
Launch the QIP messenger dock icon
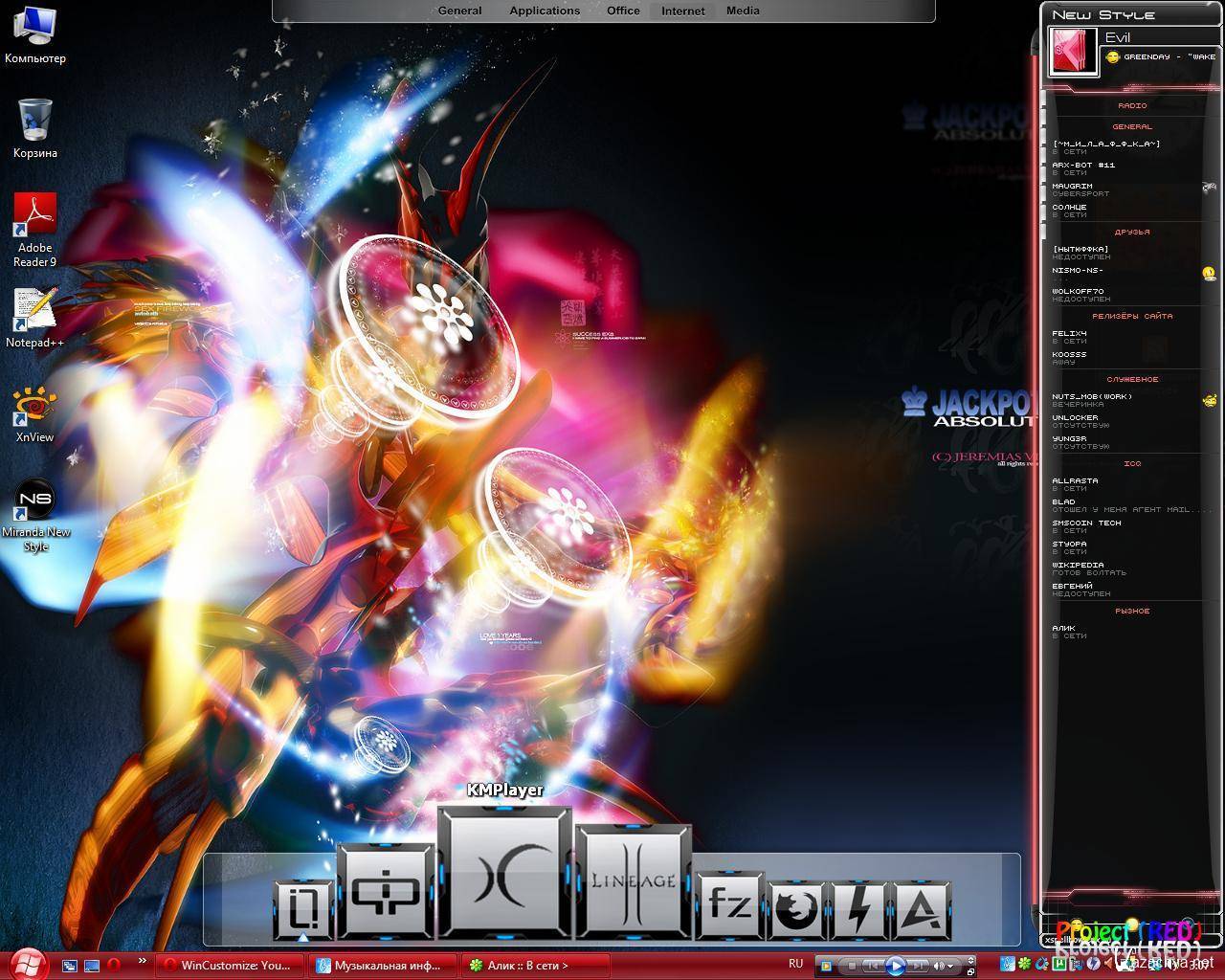(384, 892)
